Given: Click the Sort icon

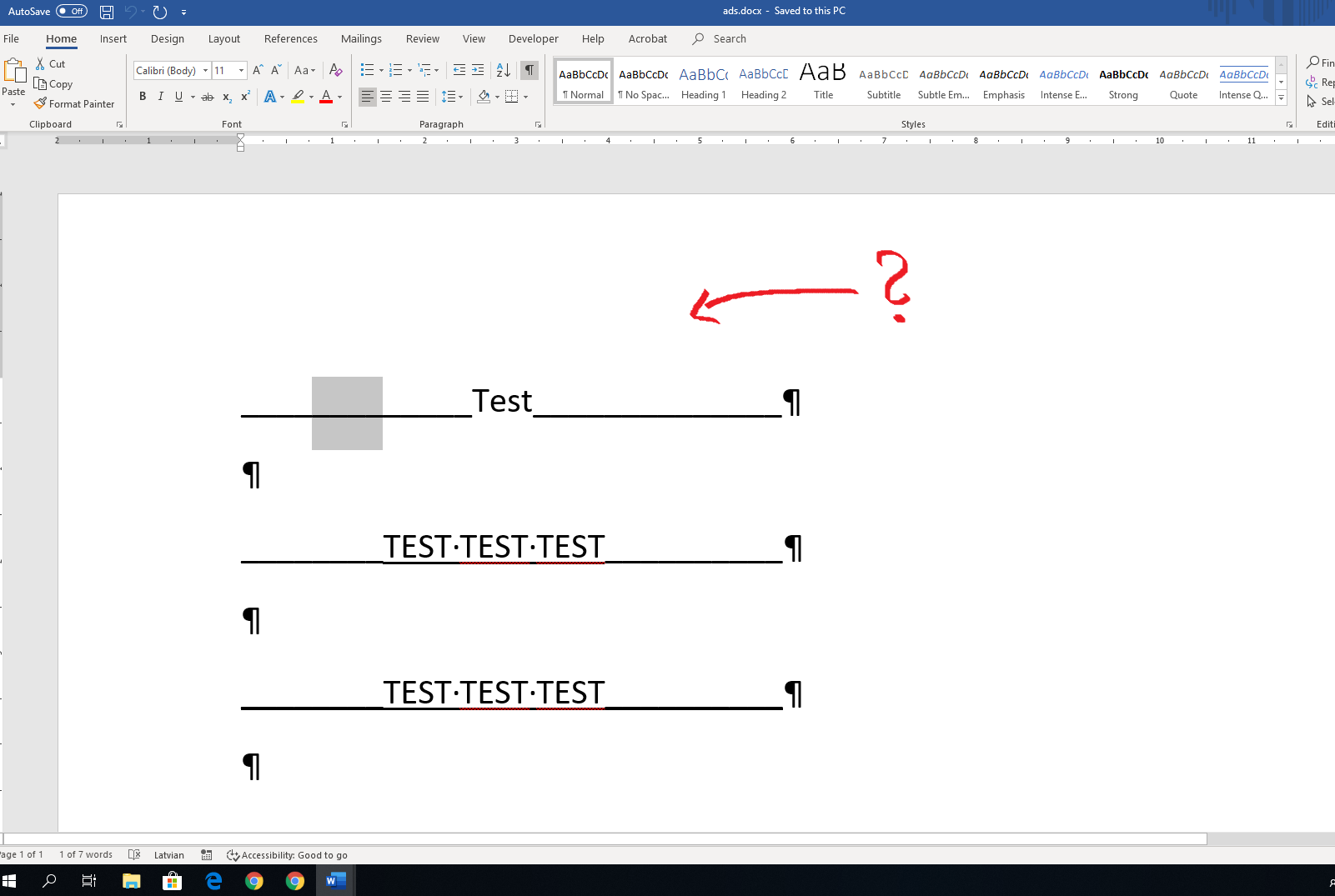Looking at the screenshot, I should coord(504,70).
